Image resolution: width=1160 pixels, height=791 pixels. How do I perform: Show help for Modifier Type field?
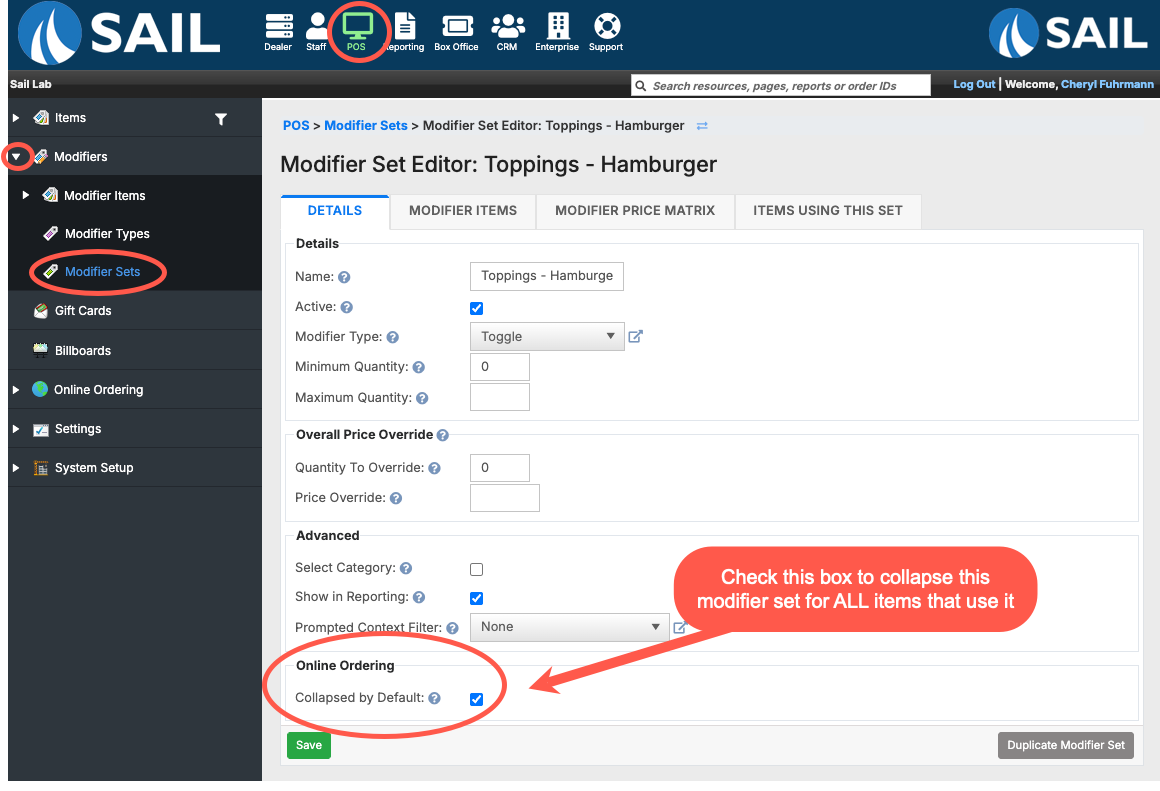(x=393, y=337)
